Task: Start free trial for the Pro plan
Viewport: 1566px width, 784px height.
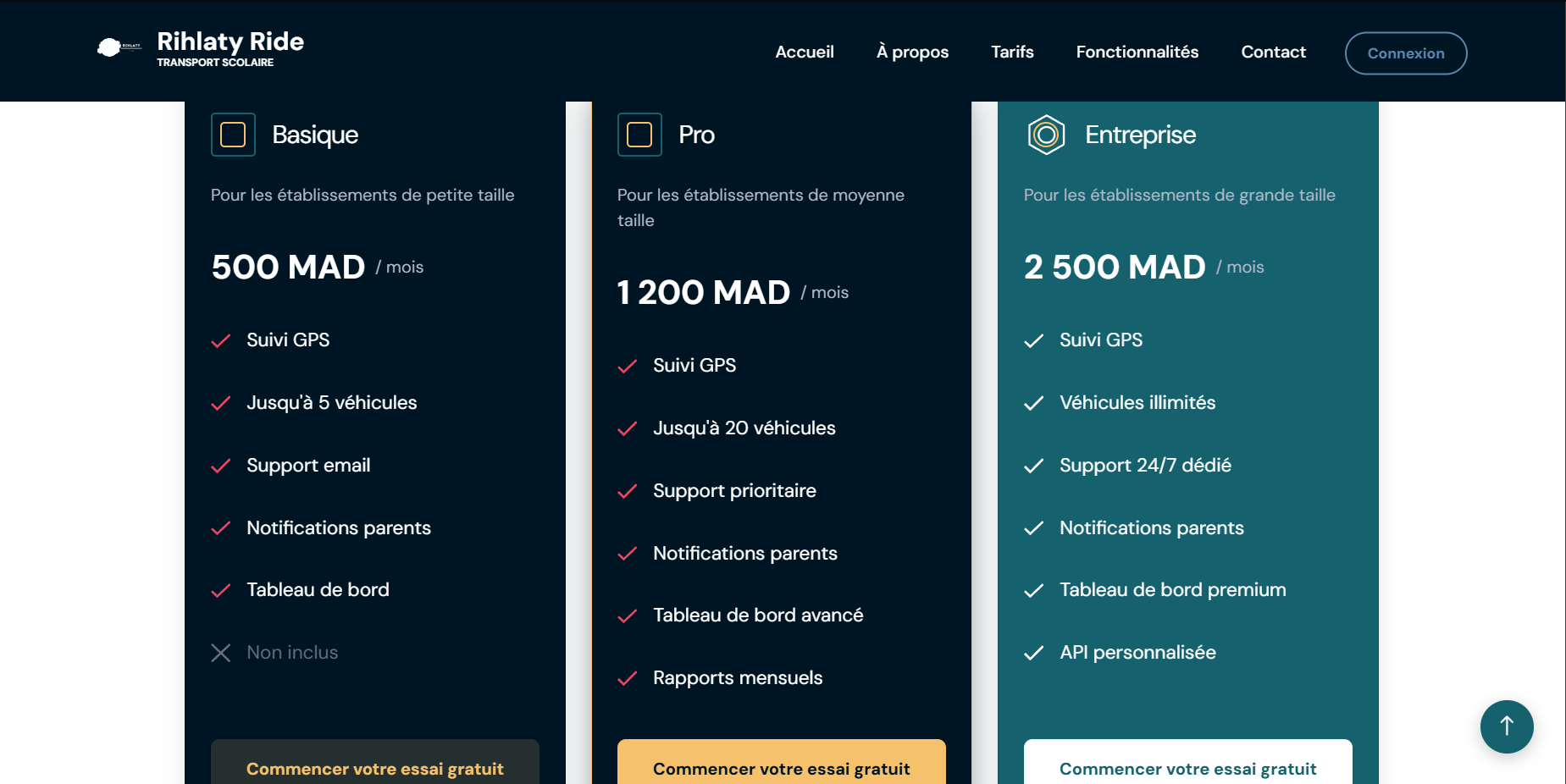Action: tap(781, 766)
